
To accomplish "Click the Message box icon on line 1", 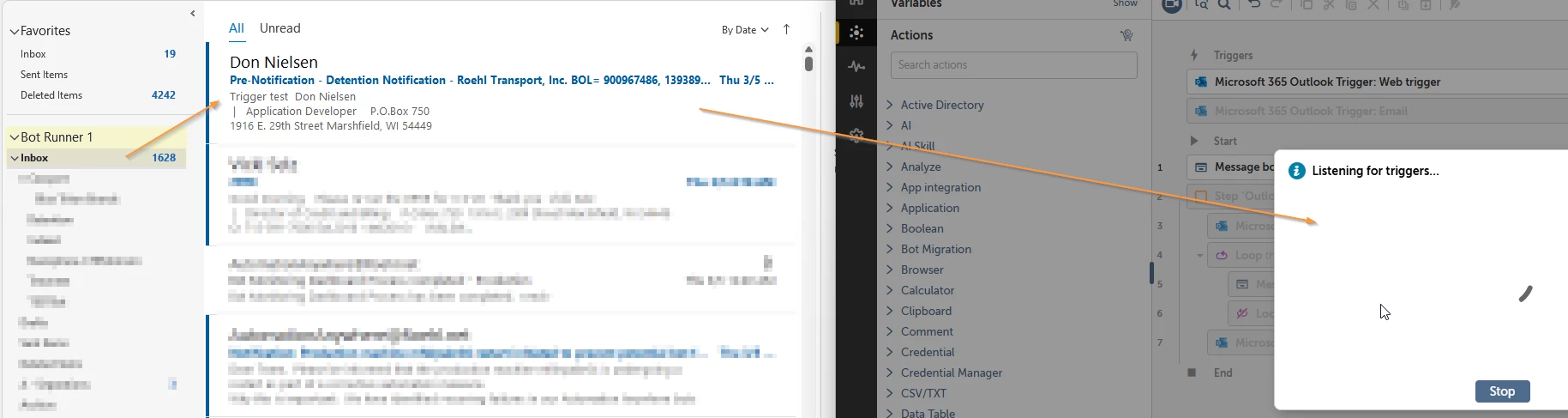I will (x=1201, y=167).
